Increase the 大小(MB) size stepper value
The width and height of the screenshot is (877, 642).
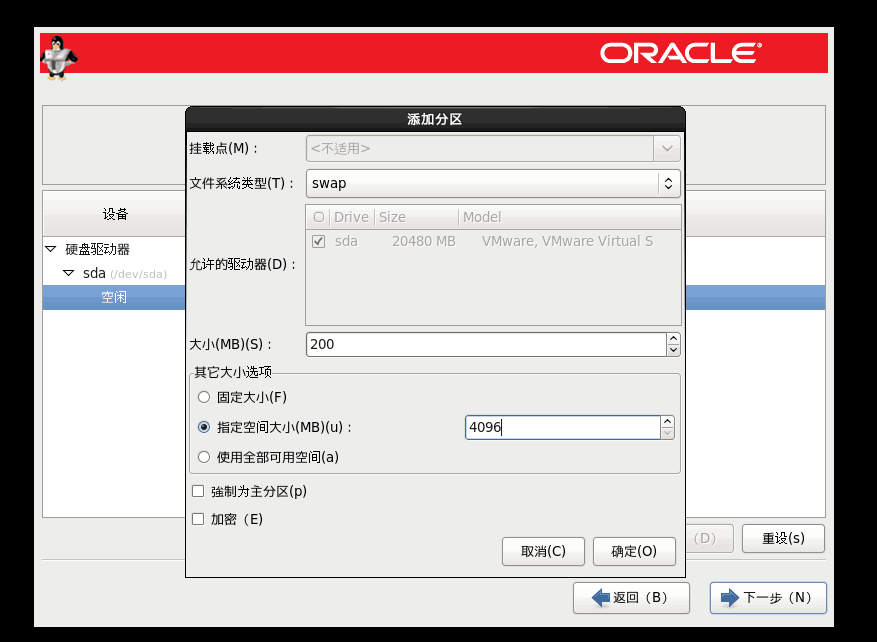(x=673, y=338)
